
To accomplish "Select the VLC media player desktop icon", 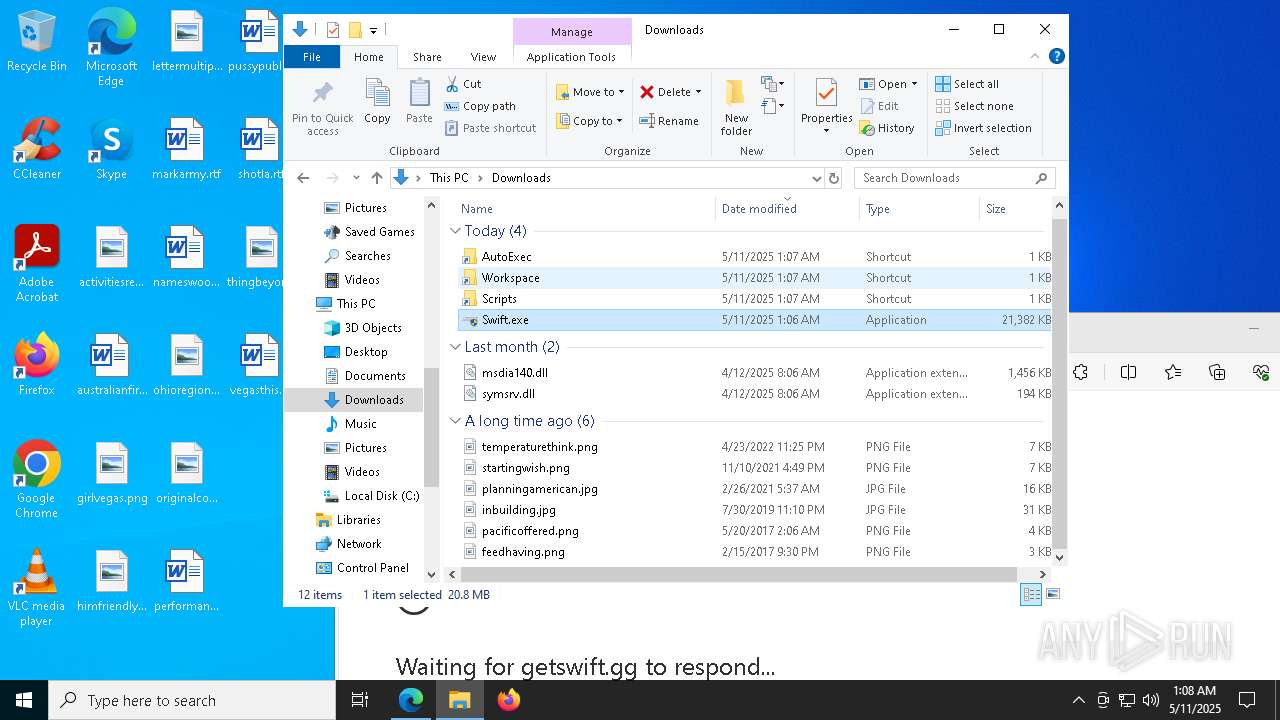I will 36,588.
